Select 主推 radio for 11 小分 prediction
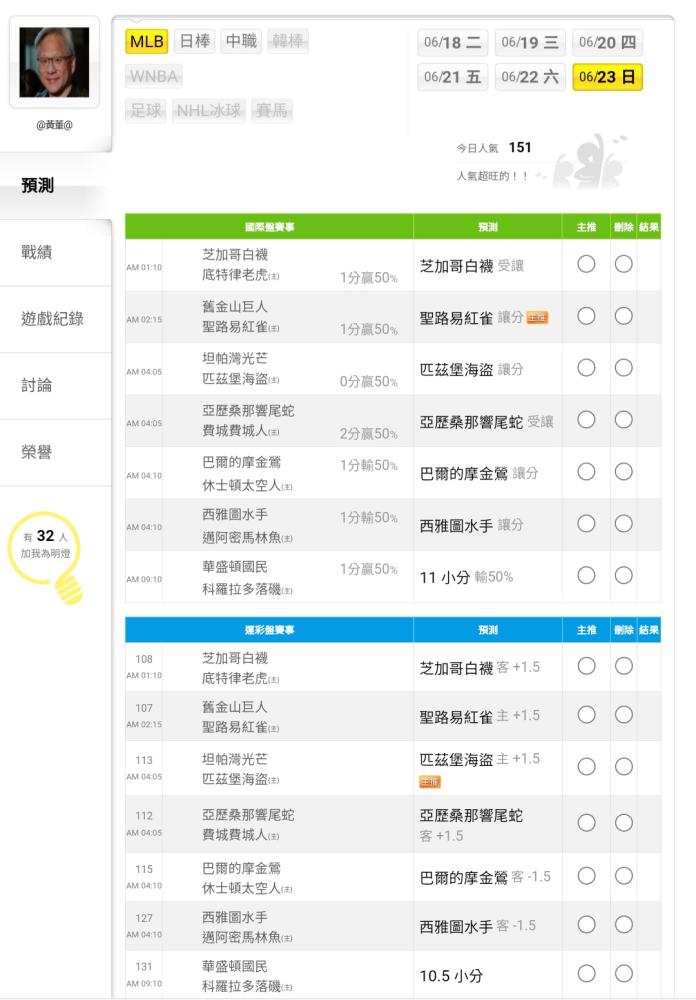 pyautogui.click(x=586, y=575)
